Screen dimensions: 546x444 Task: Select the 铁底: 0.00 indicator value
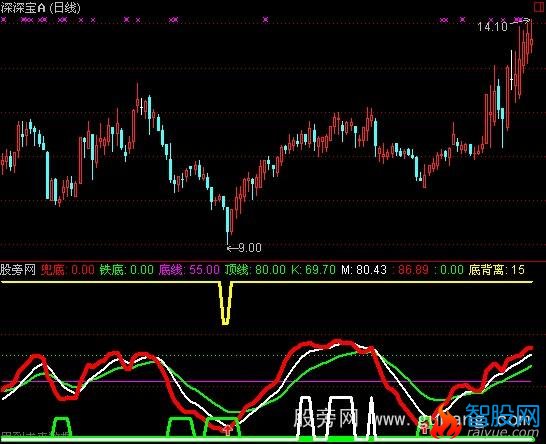click(x=127, y=270)
